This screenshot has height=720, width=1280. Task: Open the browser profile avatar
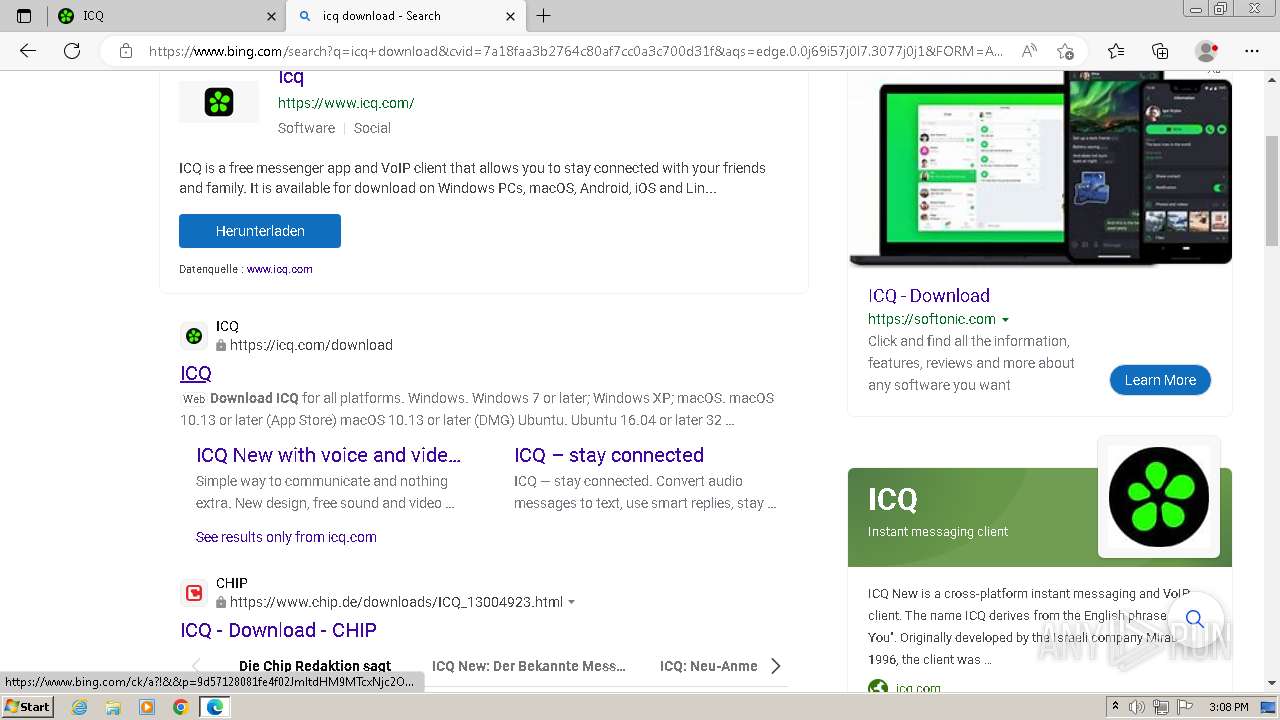coord(1206,51)
